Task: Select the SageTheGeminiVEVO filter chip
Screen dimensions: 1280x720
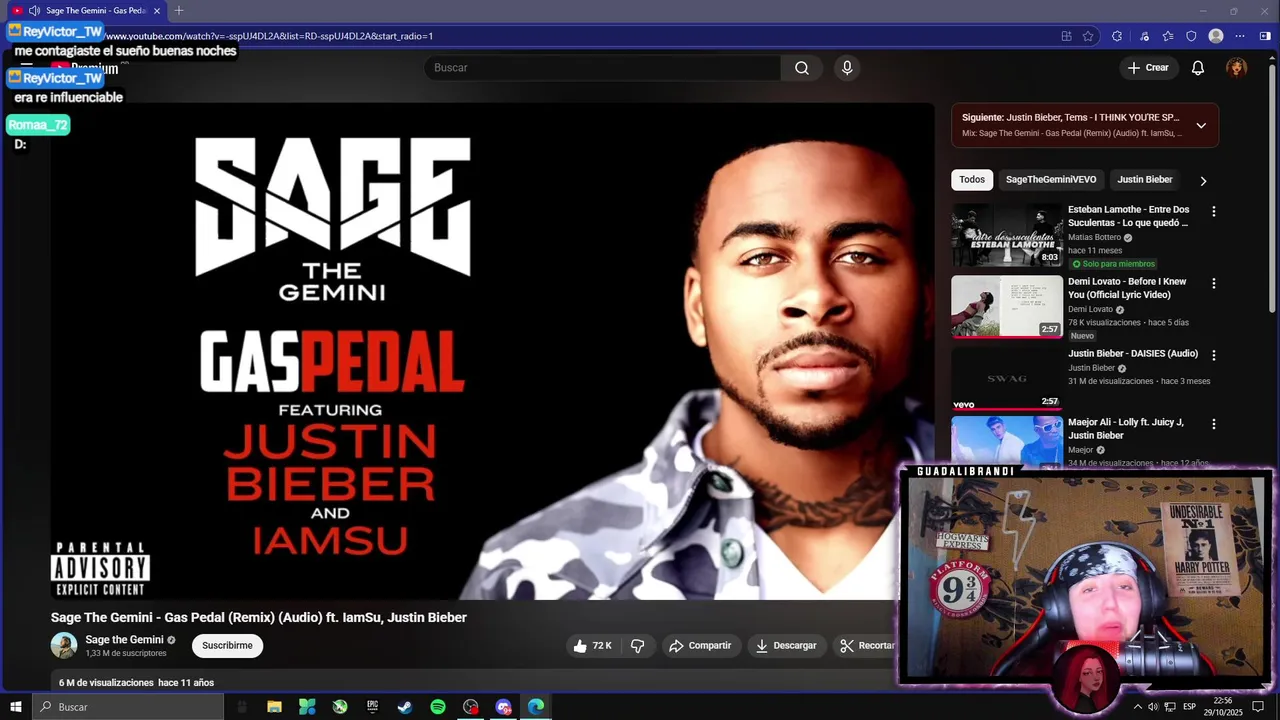Action: [x=1051, y=180]
